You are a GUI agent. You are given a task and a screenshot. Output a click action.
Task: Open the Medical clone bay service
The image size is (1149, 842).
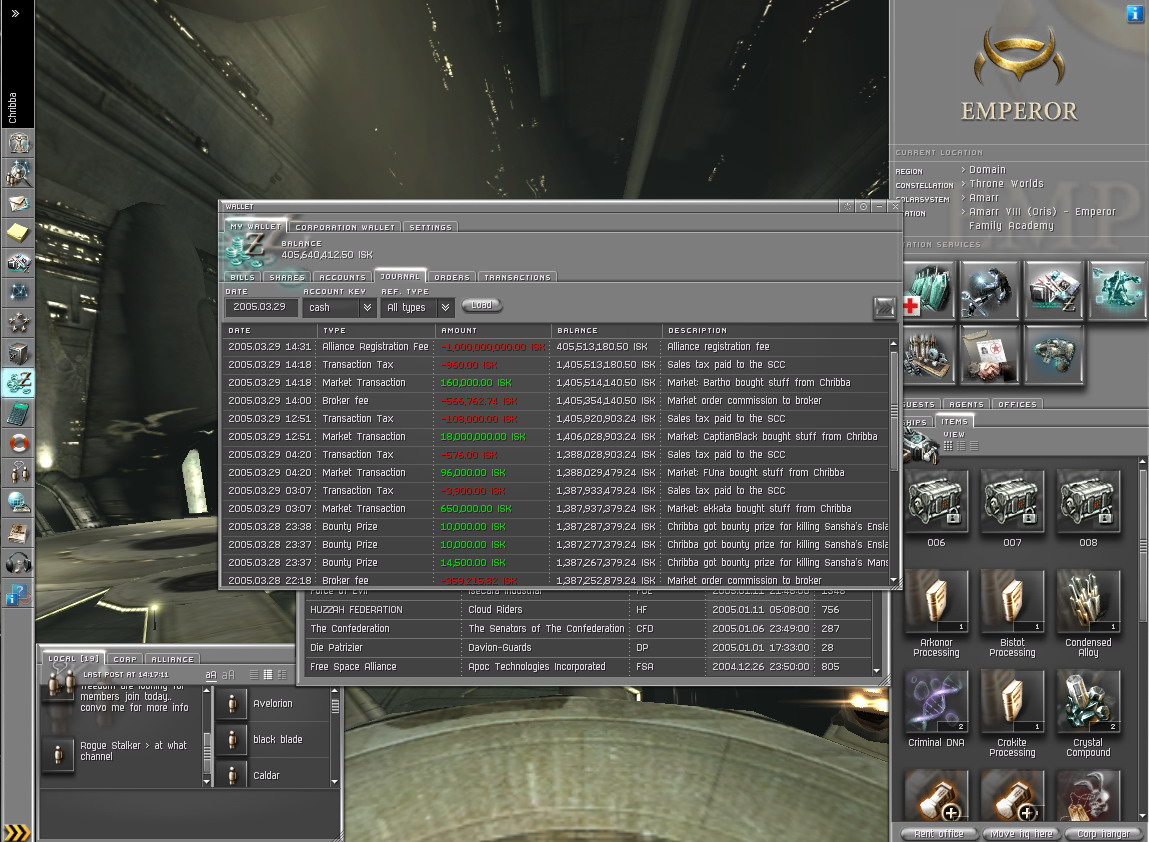tap(928, 290)
